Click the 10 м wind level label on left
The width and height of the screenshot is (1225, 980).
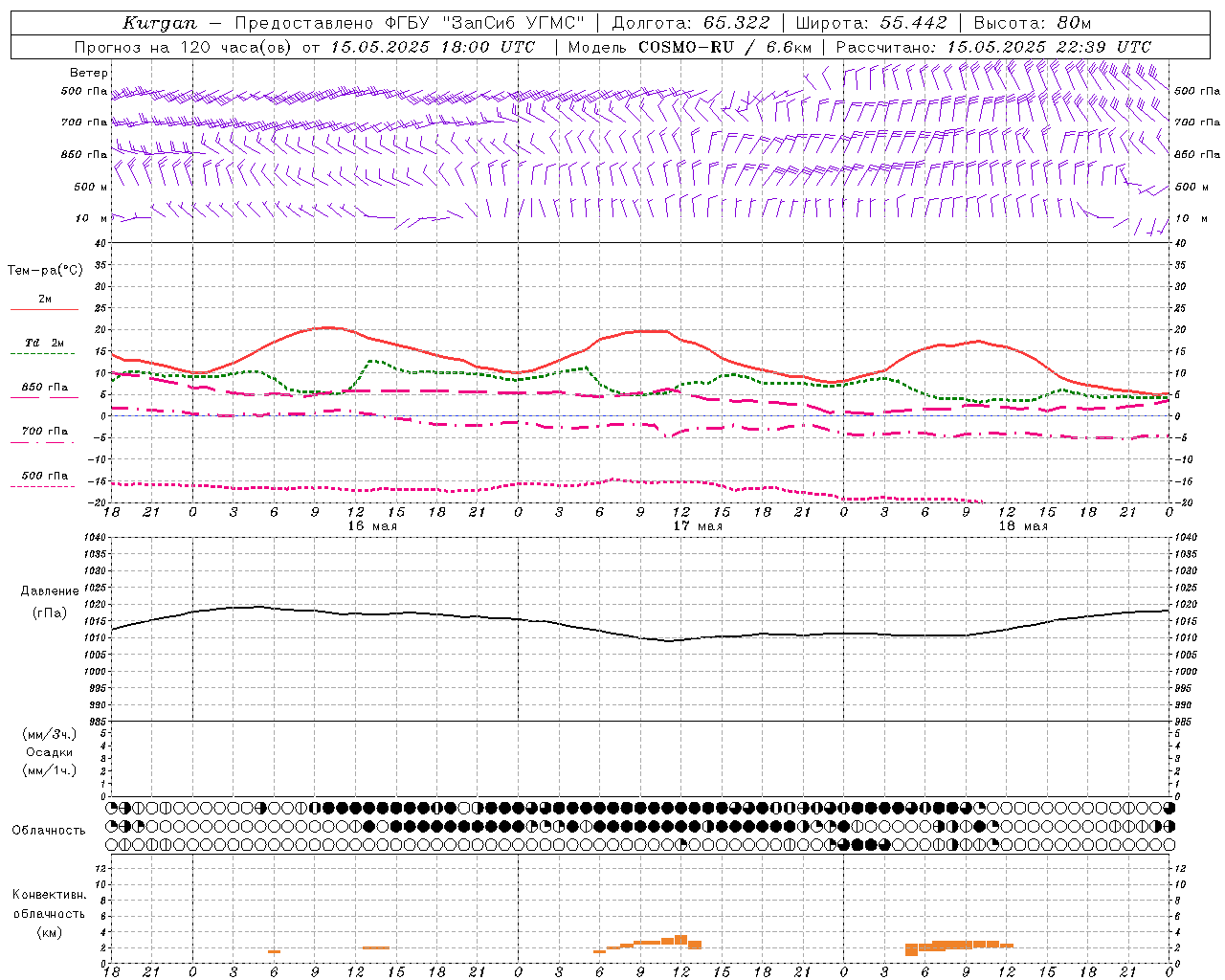[x=91, y=218]
